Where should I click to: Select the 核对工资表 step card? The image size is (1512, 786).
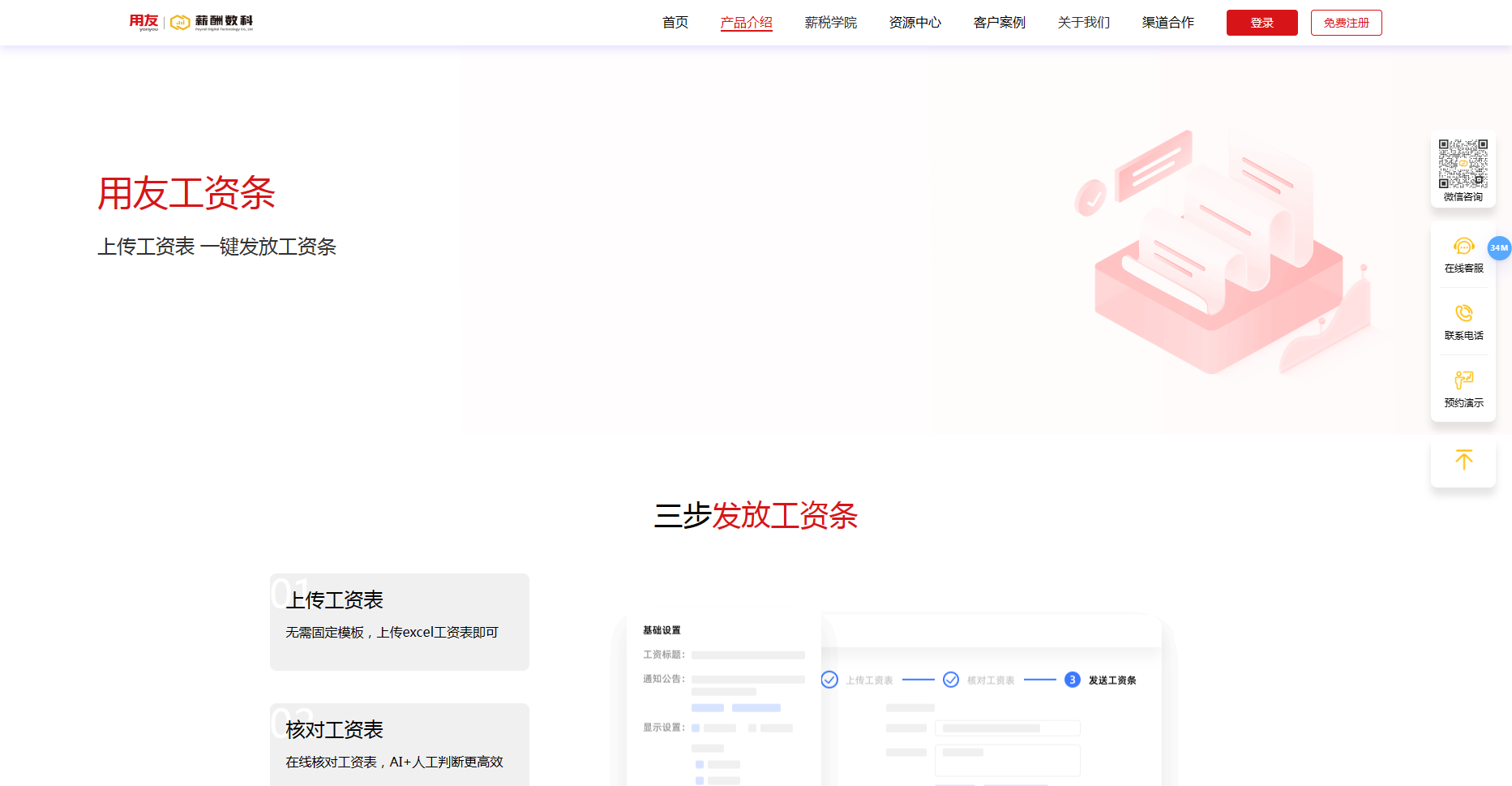400,745
